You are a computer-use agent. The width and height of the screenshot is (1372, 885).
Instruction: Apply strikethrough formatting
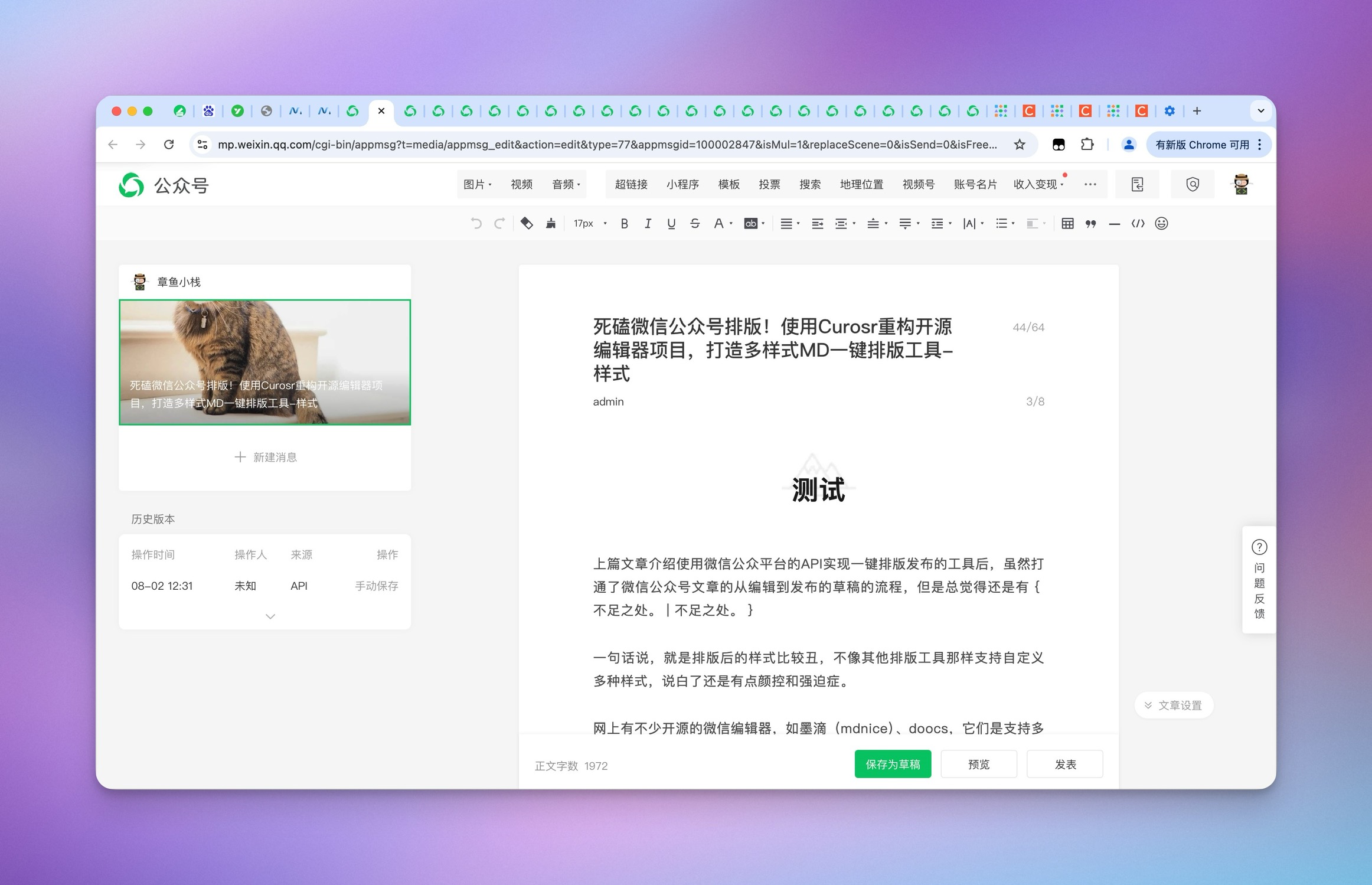(x=695, y=223)
